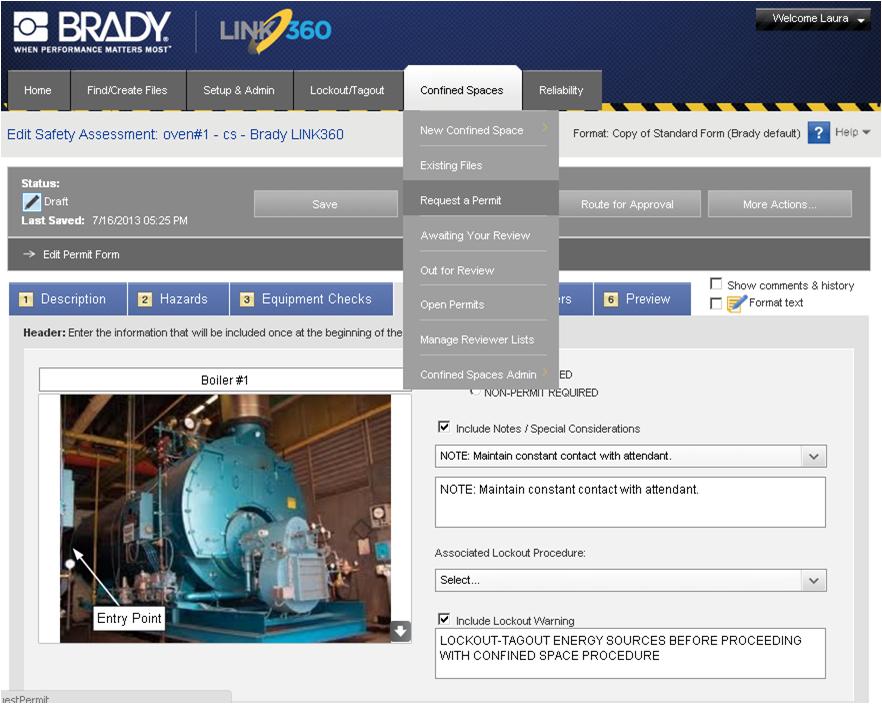Open the Find/Create Files tab
The height and width of the screenshot is (704, 882).
[x=127, y=90]
